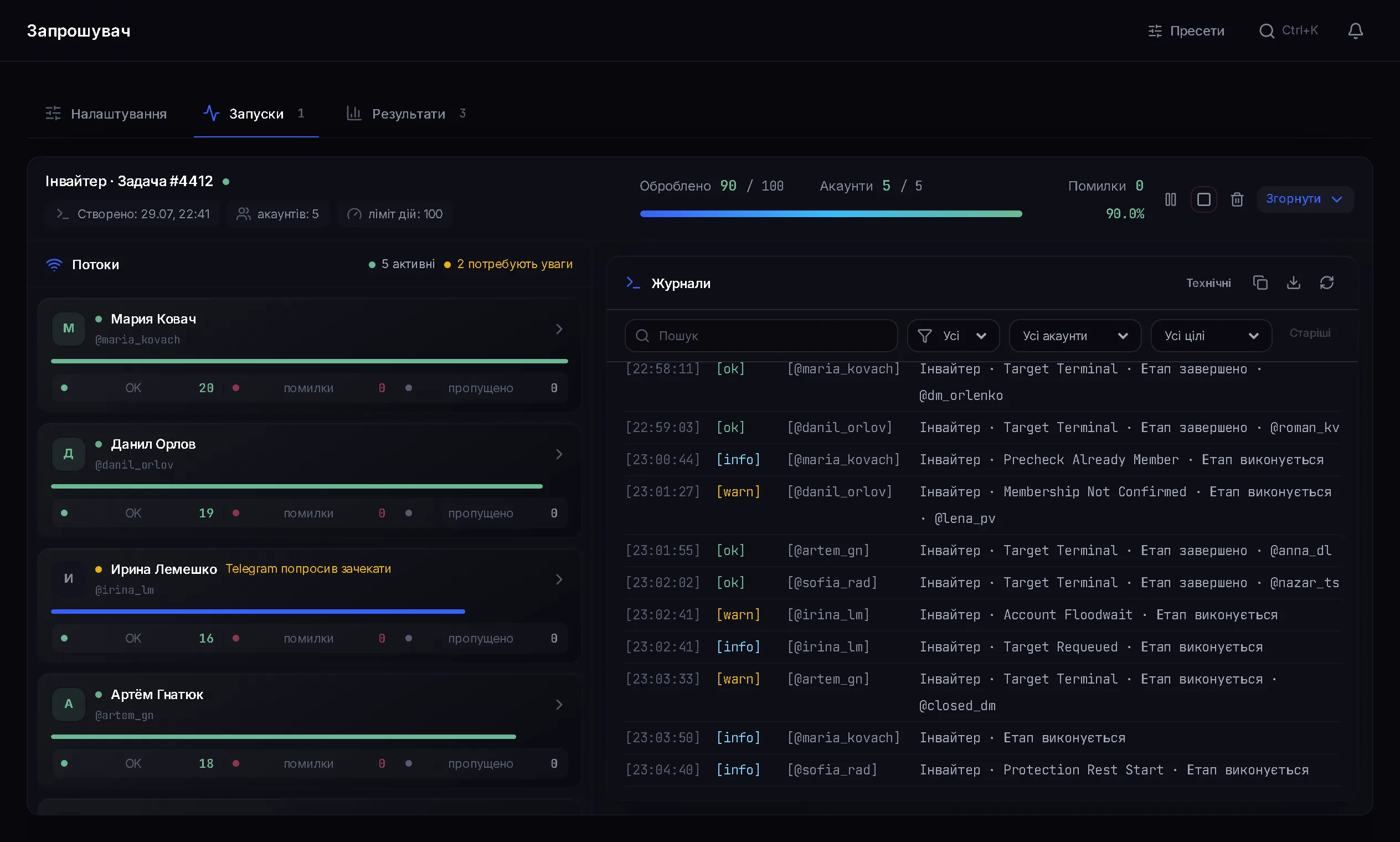The image size is (1400, 842).
Task: Click Мария Ковач progress bar
Action: point(309,361)
